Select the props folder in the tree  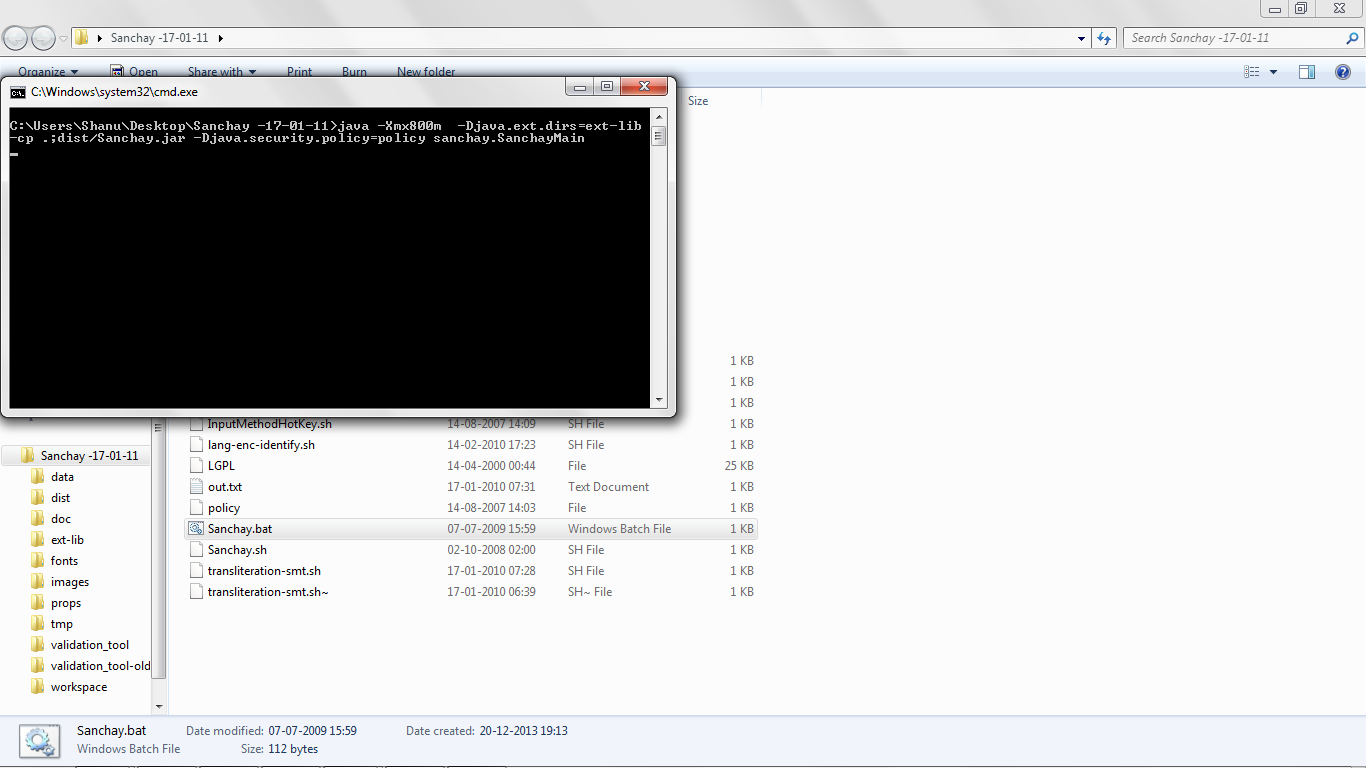point(66,603)
